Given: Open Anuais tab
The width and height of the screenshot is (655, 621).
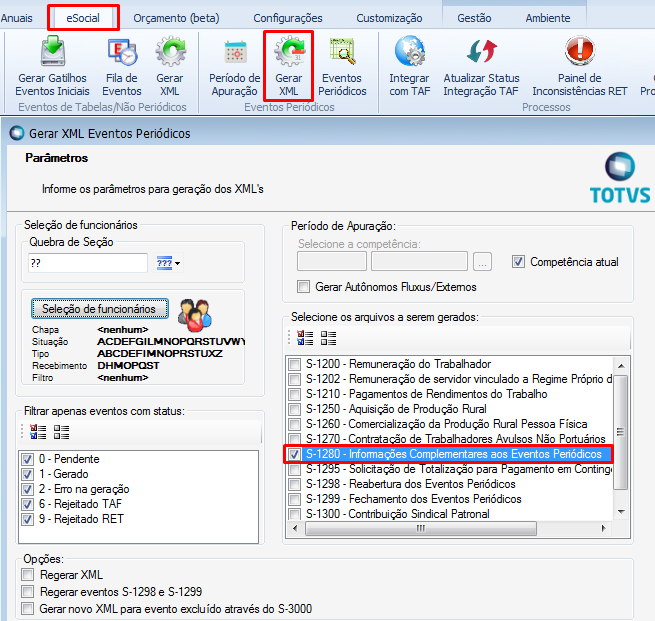Looking at the screenshot, I should point(16,18).
